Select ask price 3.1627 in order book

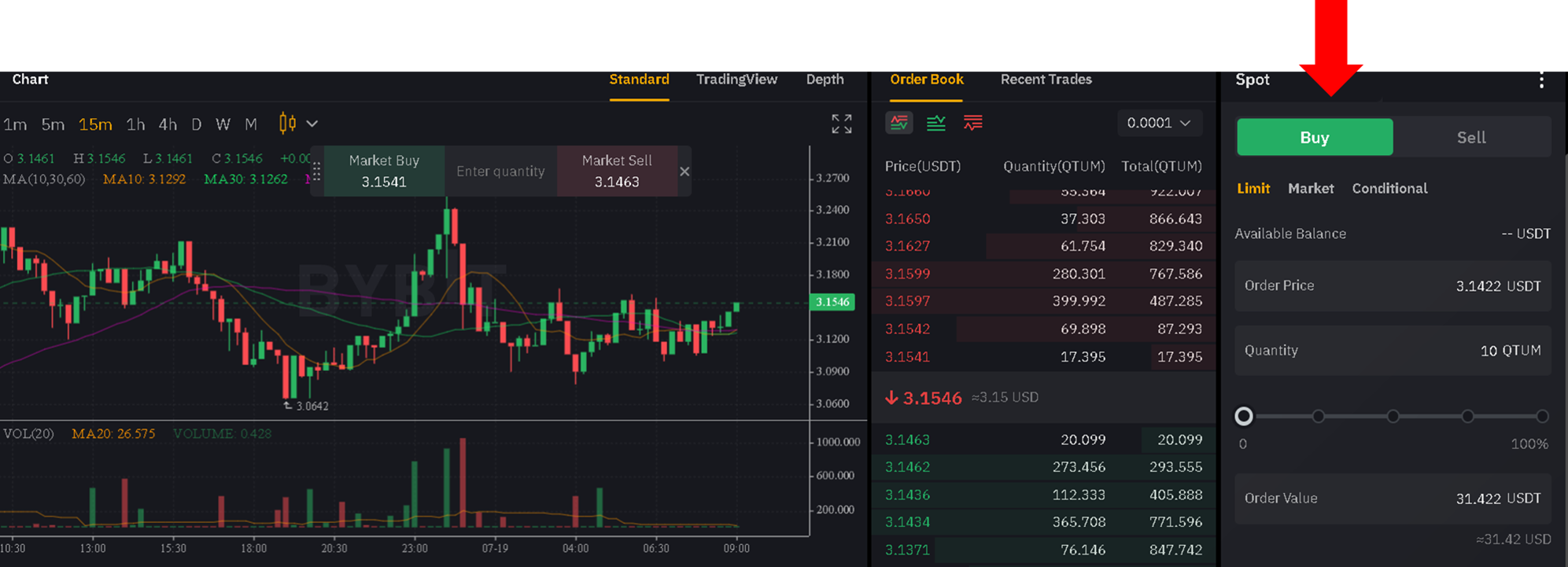coord(907,246)
